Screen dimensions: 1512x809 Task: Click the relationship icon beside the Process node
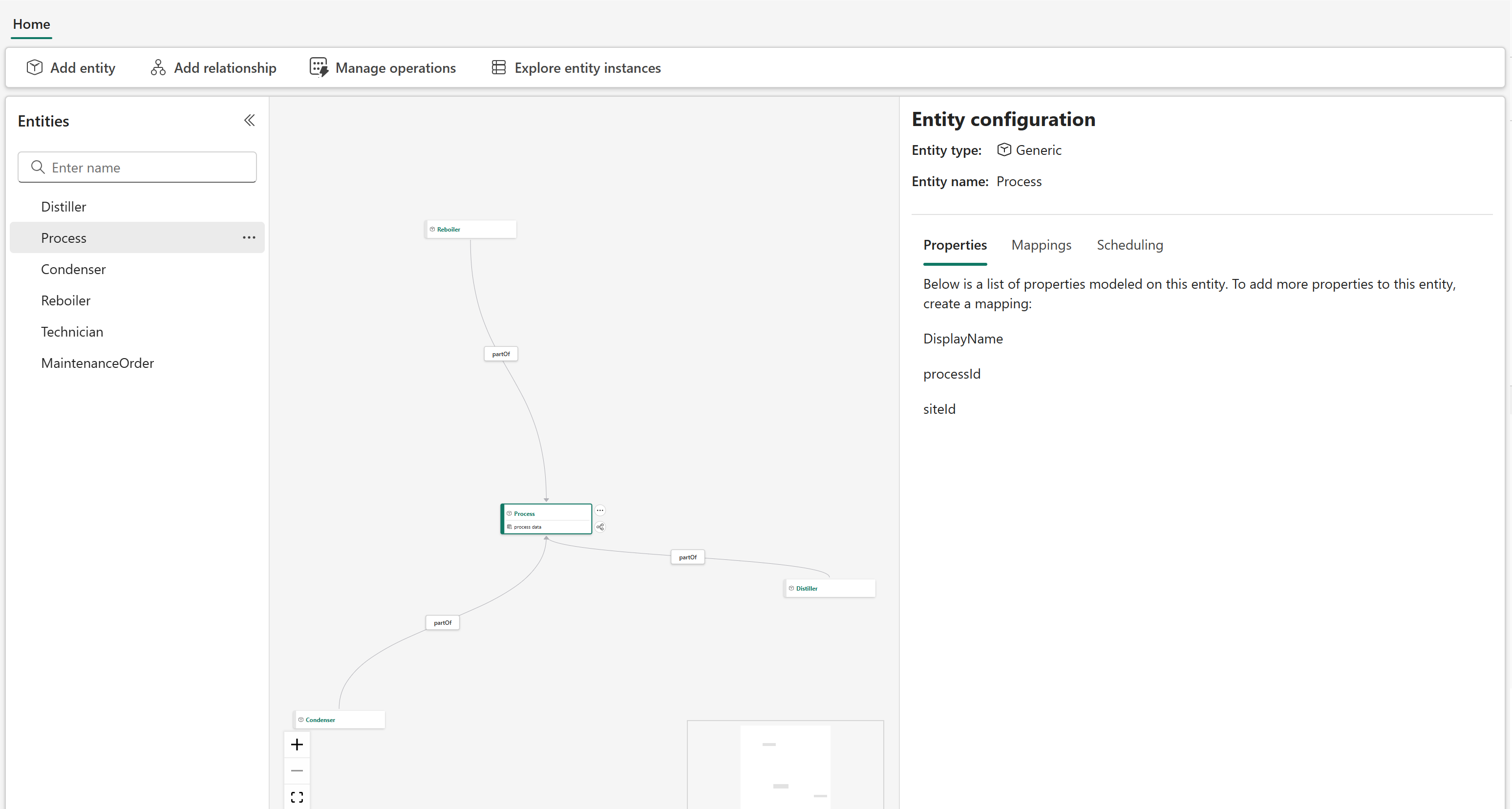(600, 527)
